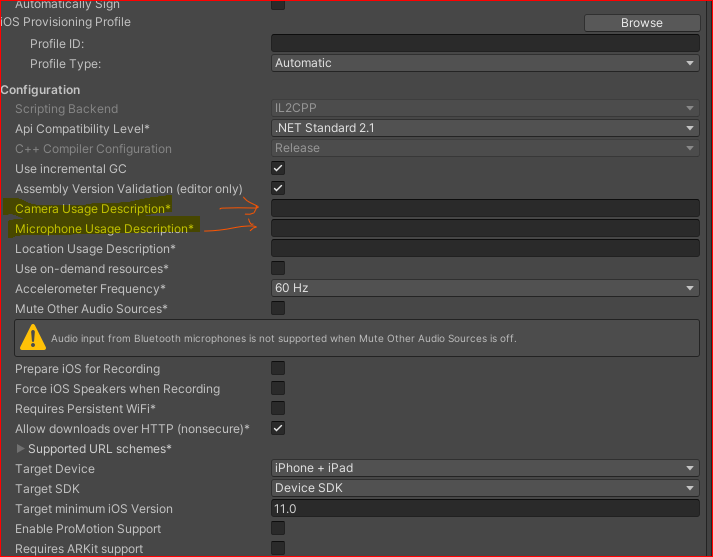Enable Requires Persistent WiFi checkbox
This screenshot has width=713, height=557.
[278, 408]
